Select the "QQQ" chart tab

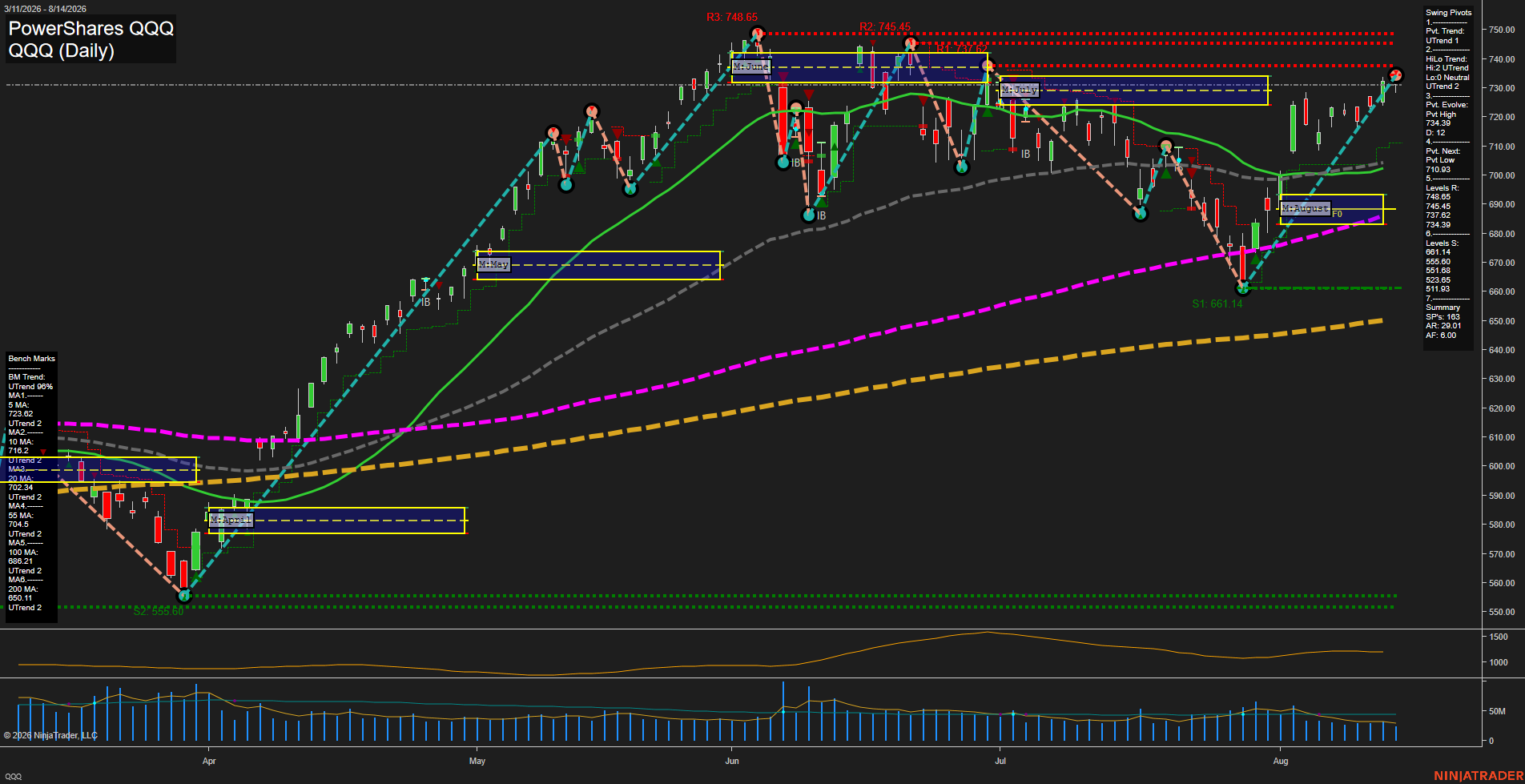coord(14,777)
